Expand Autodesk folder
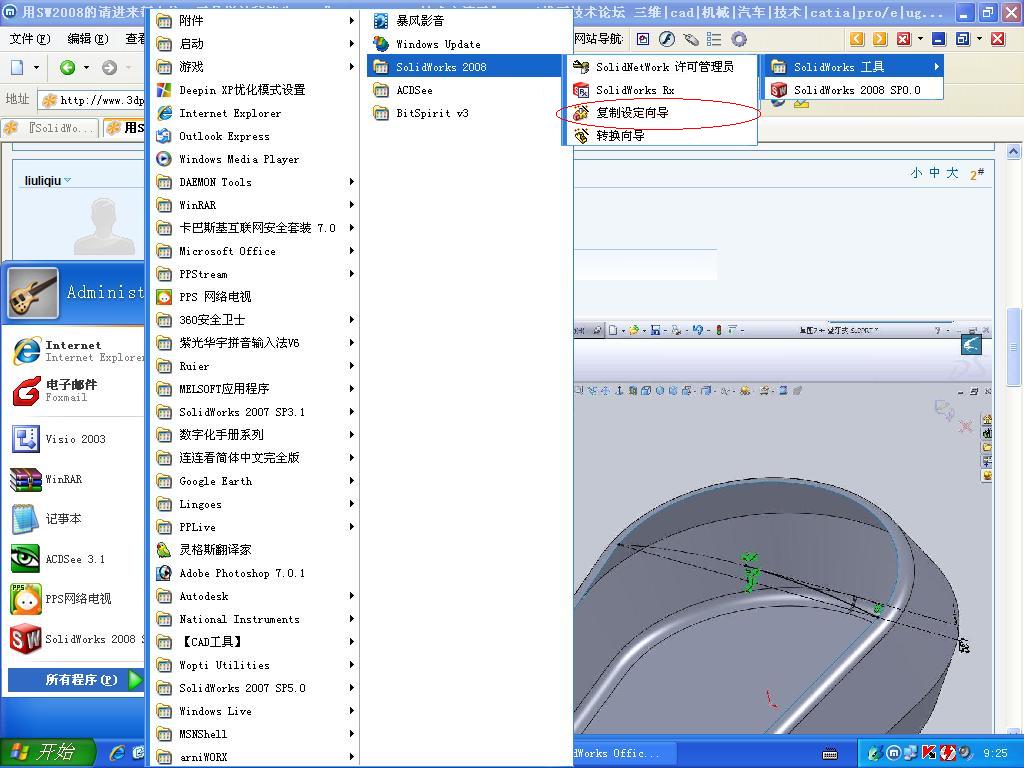The width and height of the screenshot is (1024, 768). click(255, 596)
